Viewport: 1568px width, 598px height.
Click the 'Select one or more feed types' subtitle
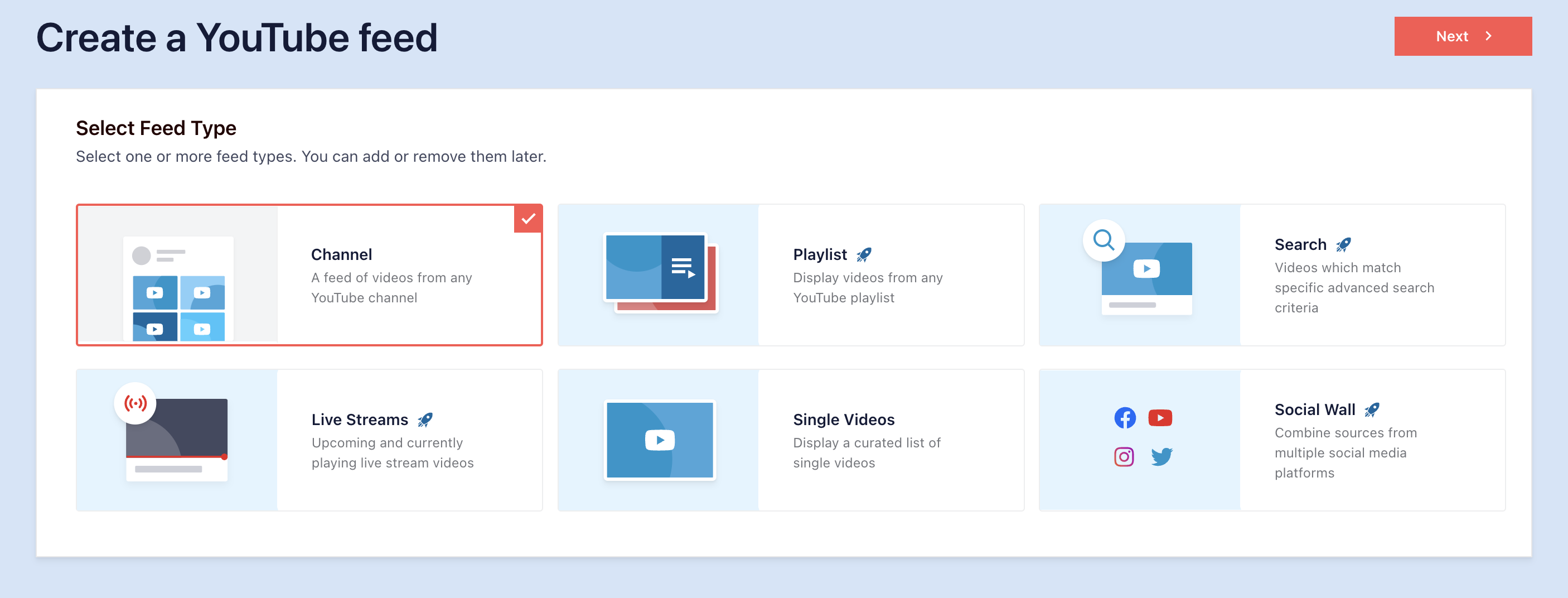[311, 157]
